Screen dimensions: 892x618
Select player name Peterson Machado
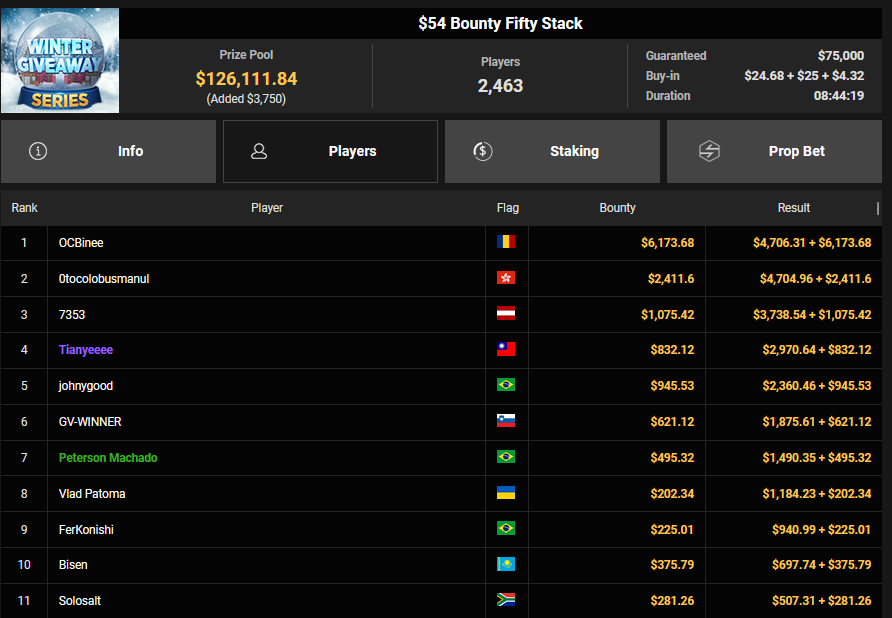(108, 458)
